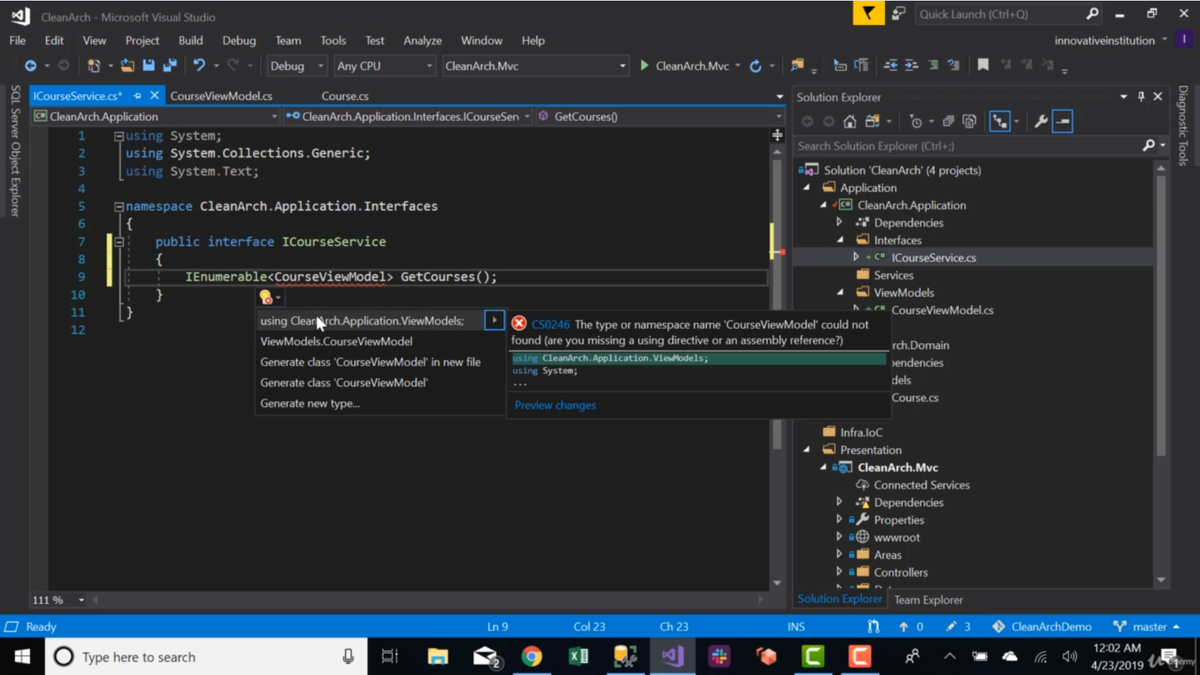1200x675 pixels.
Task: Open Chrome from the Windows taskbar
Action: coord(532,657)
